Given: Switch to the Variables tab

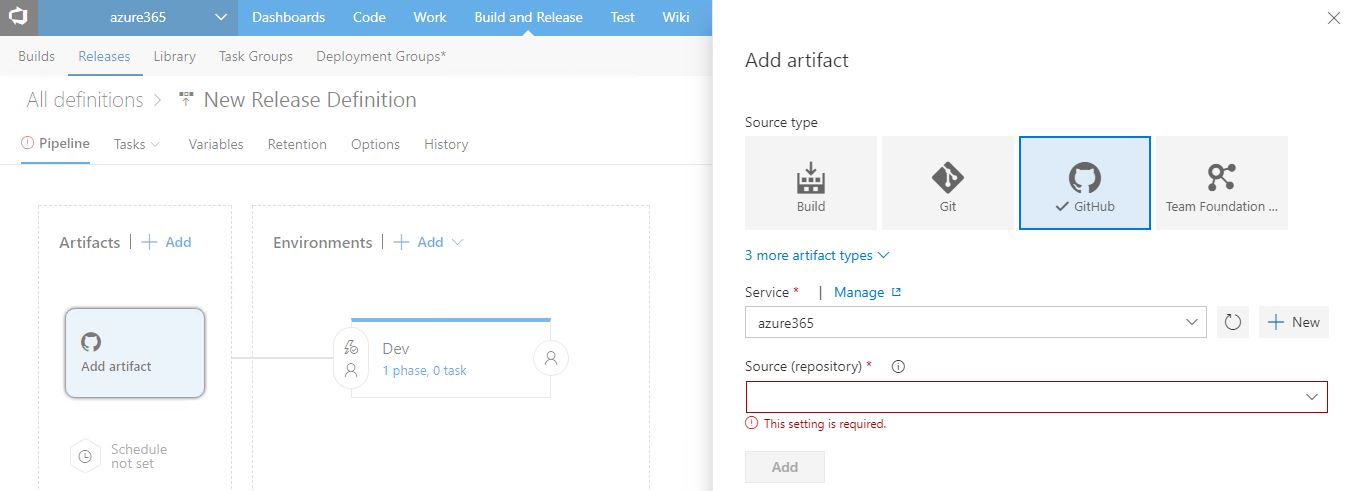Looking at the screenshot, I should click(216, 144).
